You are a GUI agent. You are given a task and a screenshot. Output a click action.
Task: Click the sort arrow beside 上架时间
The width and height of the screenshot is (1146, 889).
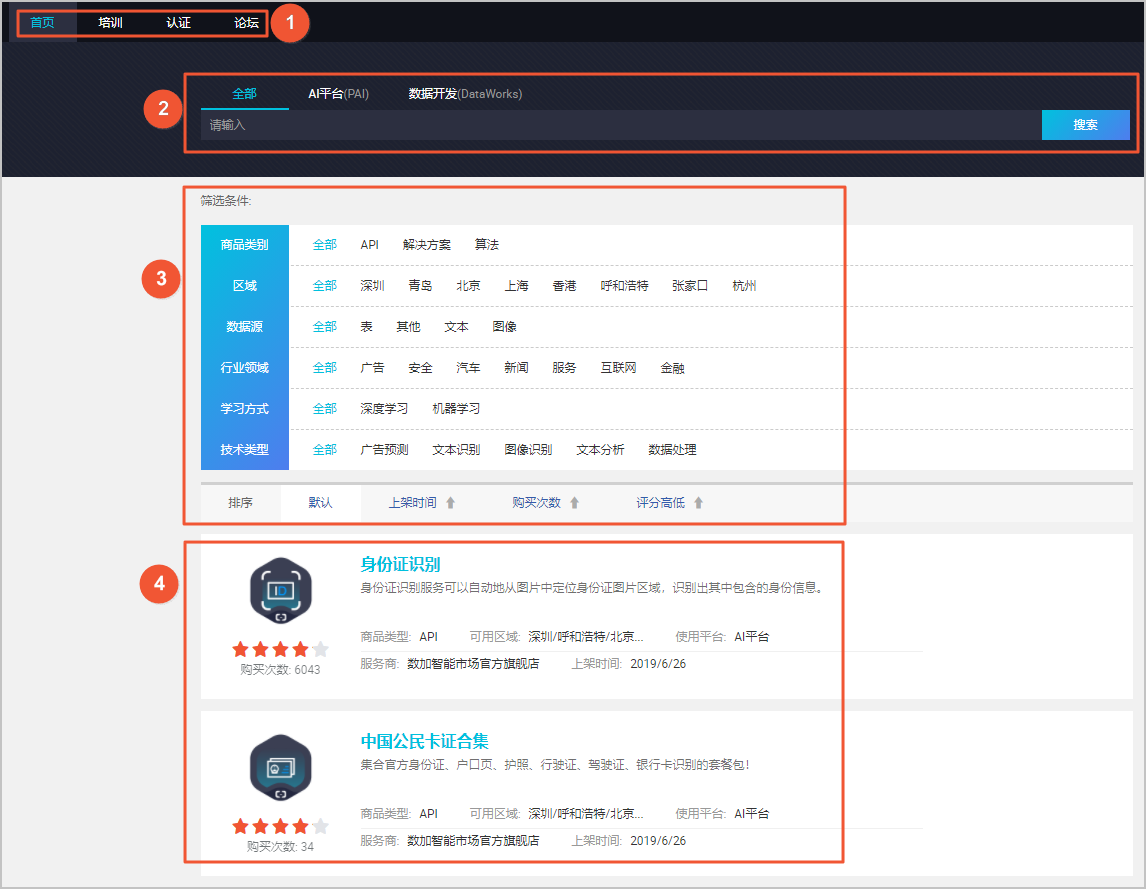(x=450, y=503)
